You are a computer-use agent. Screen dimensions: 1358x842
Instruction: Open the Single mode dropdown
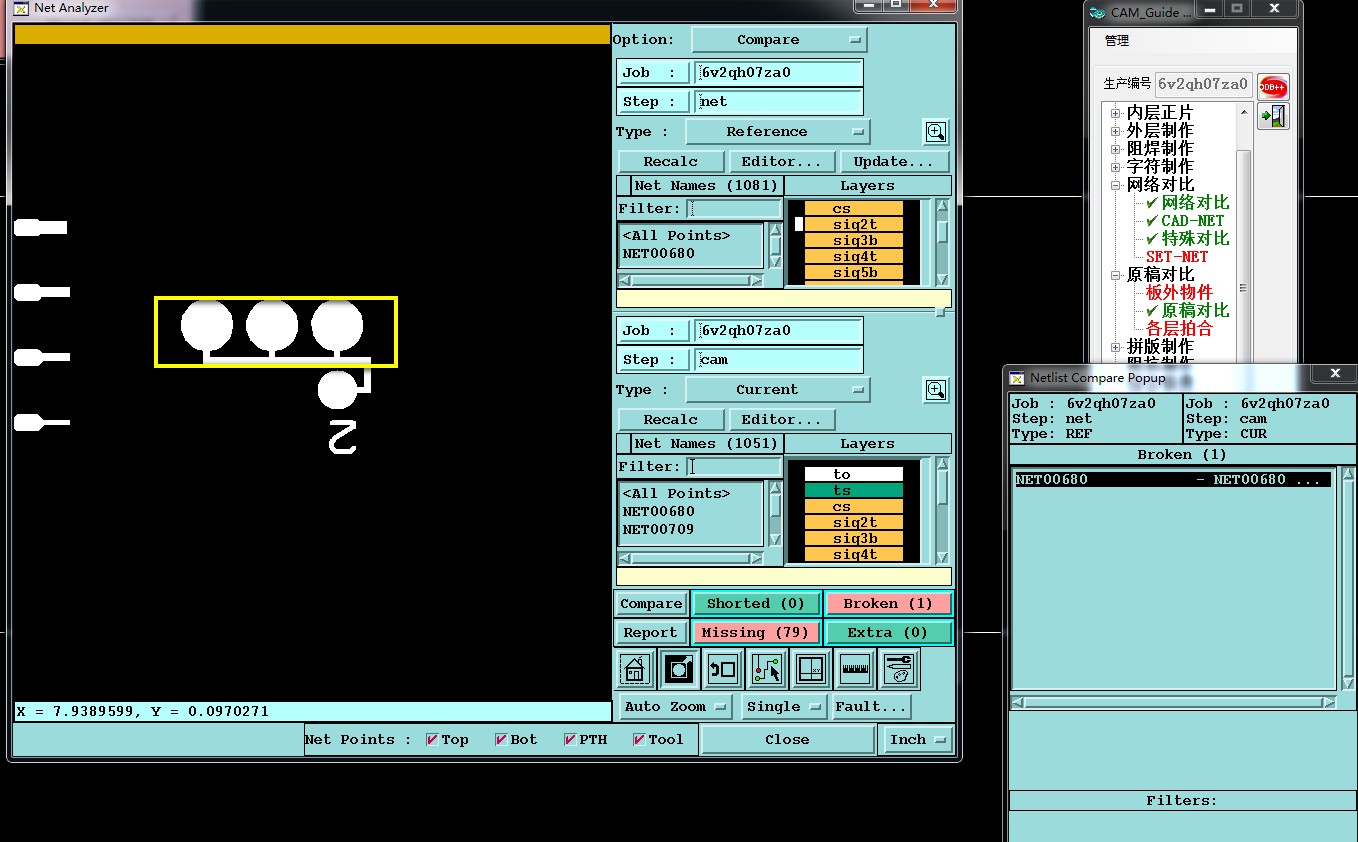pyautogui.click(x=784, y=706)
